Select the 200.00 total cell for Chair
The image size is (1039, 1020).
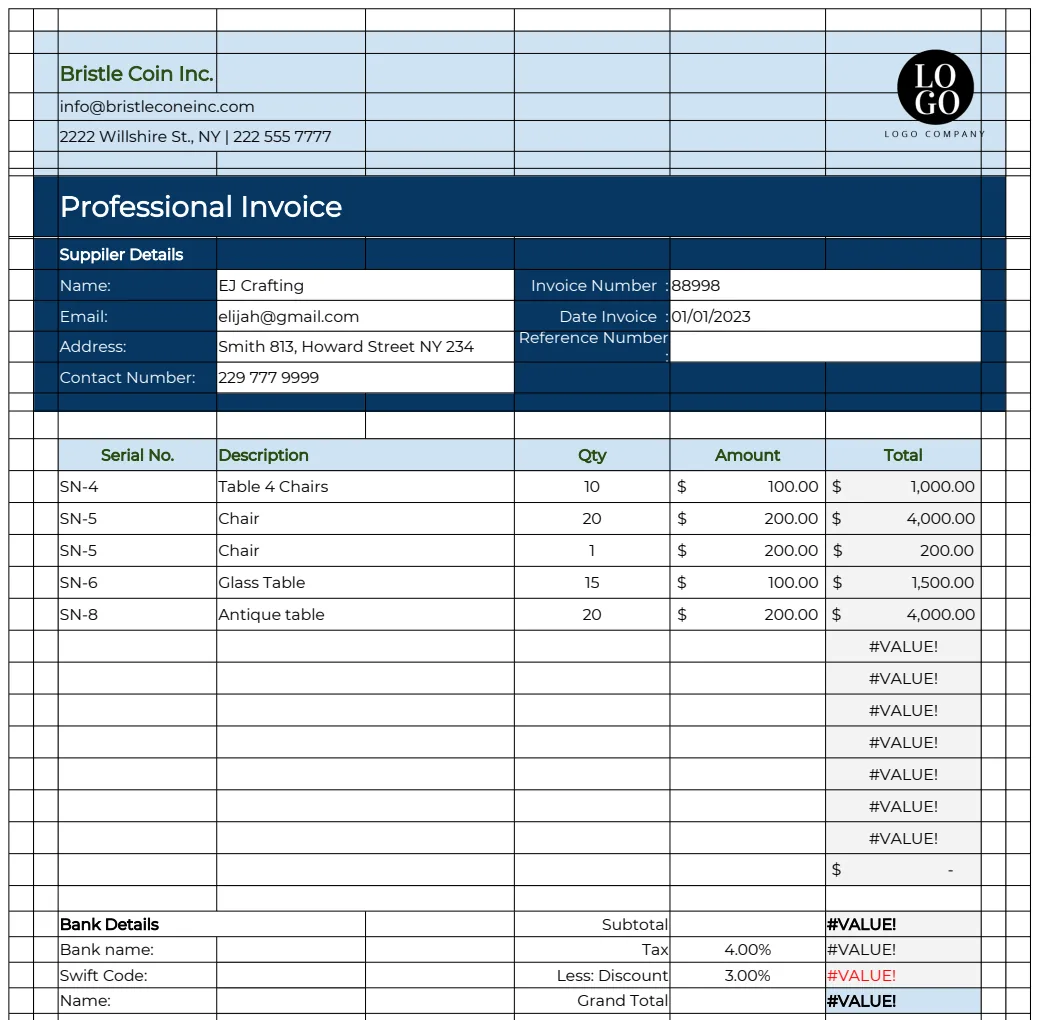[x=903, y=551]
